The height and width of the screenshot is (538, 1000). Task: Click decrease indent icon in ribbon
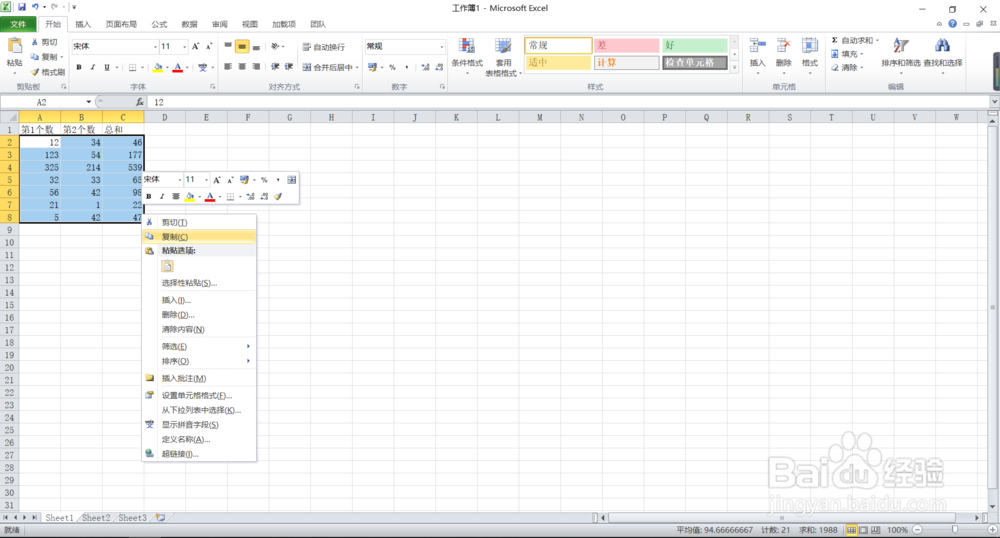point(275,66)
